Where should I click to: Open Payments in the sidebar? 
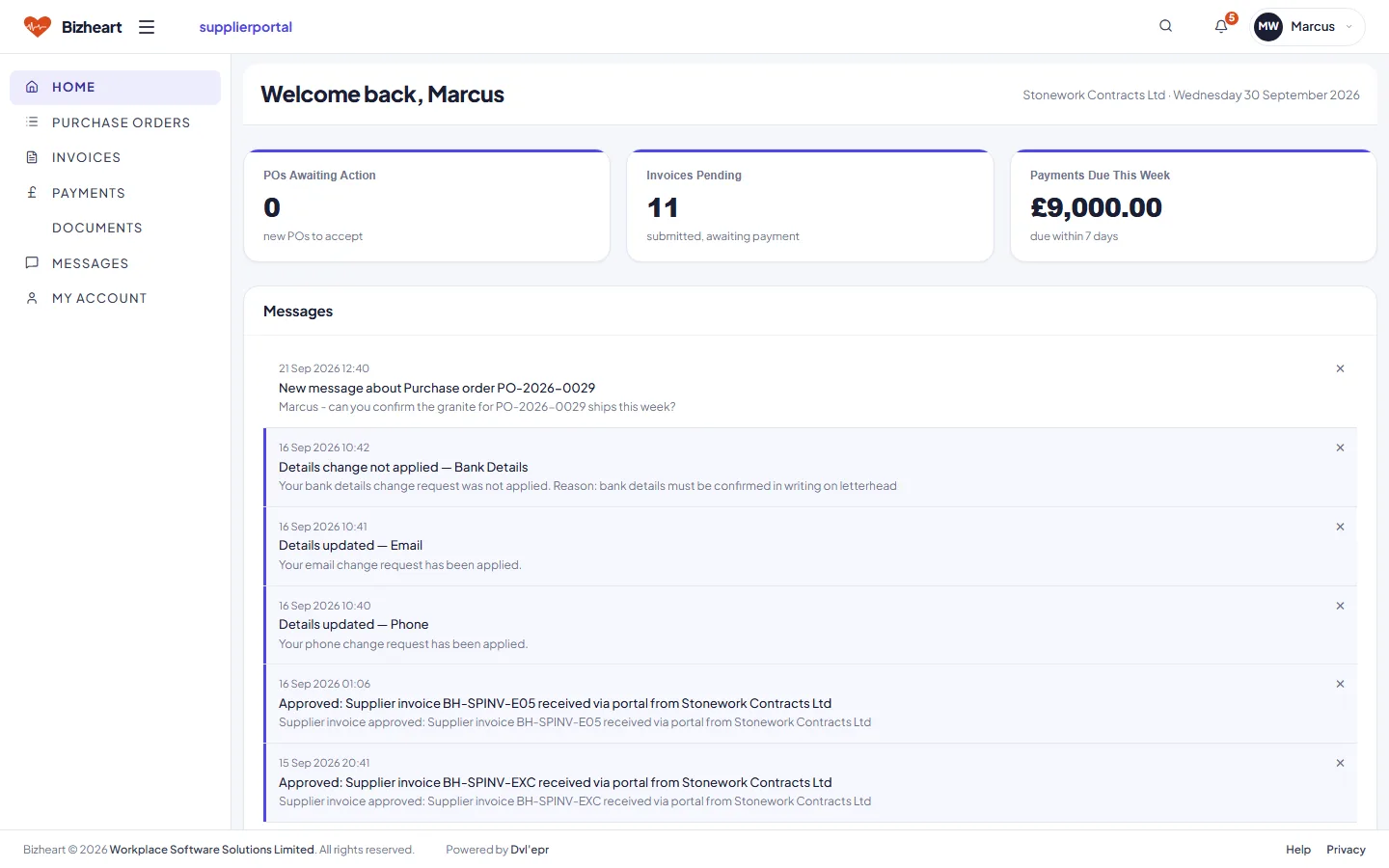point(115,193)
